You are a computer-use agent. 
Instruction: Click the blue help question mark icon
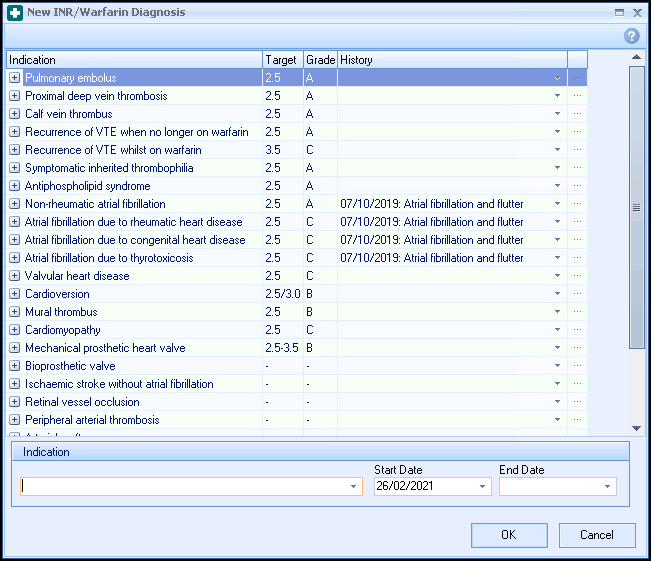pos(631,35)
